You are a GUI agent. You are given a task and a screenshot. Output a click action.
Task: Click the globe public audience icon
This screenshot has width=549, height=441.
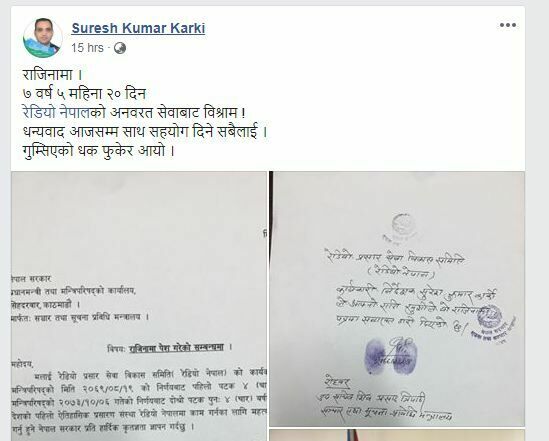pyautogui.click(x=120, y=48)
